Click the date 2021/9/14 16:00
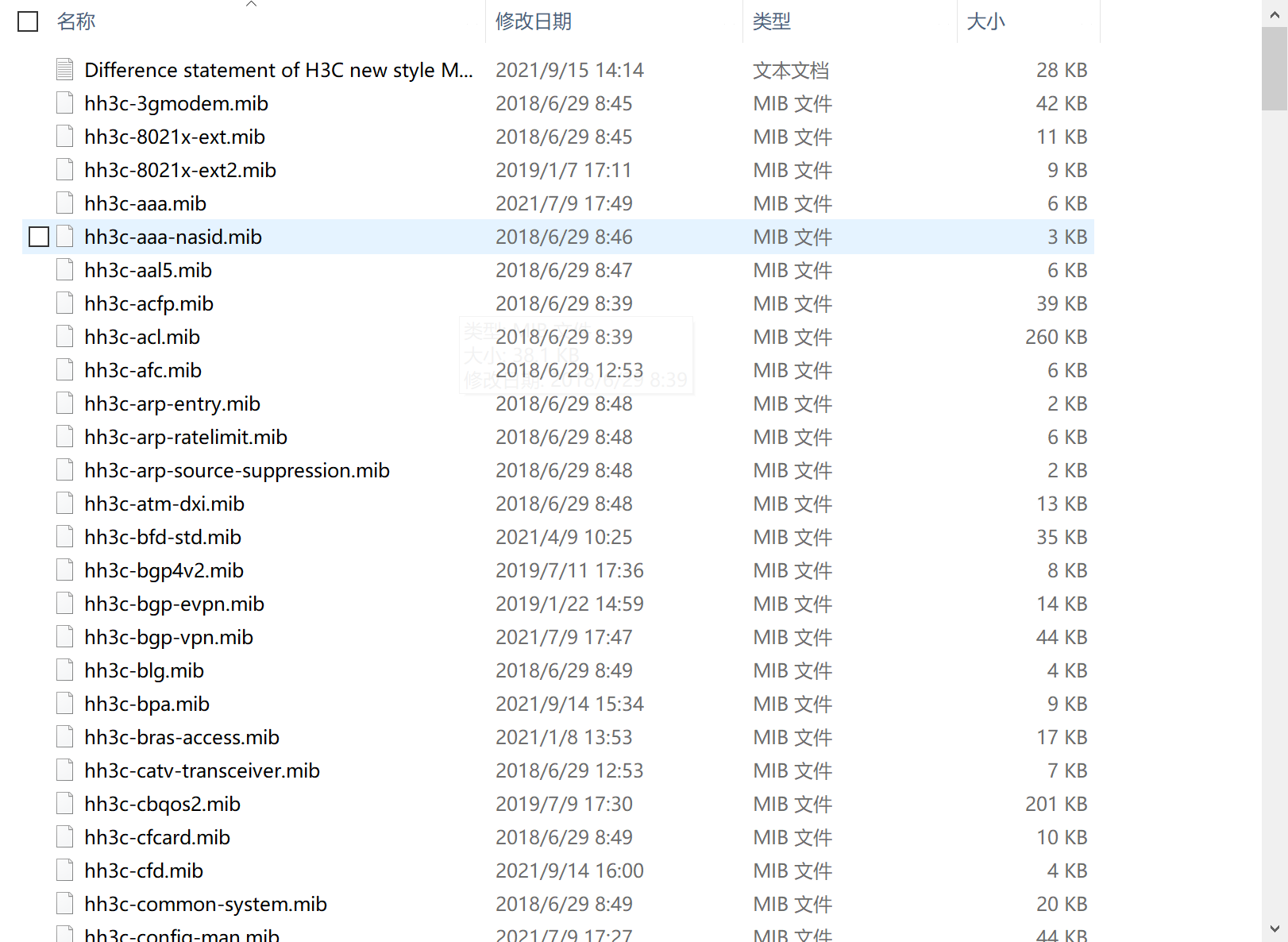The height and width of the screenshot is (942, 1288). [x=569, y=871]
